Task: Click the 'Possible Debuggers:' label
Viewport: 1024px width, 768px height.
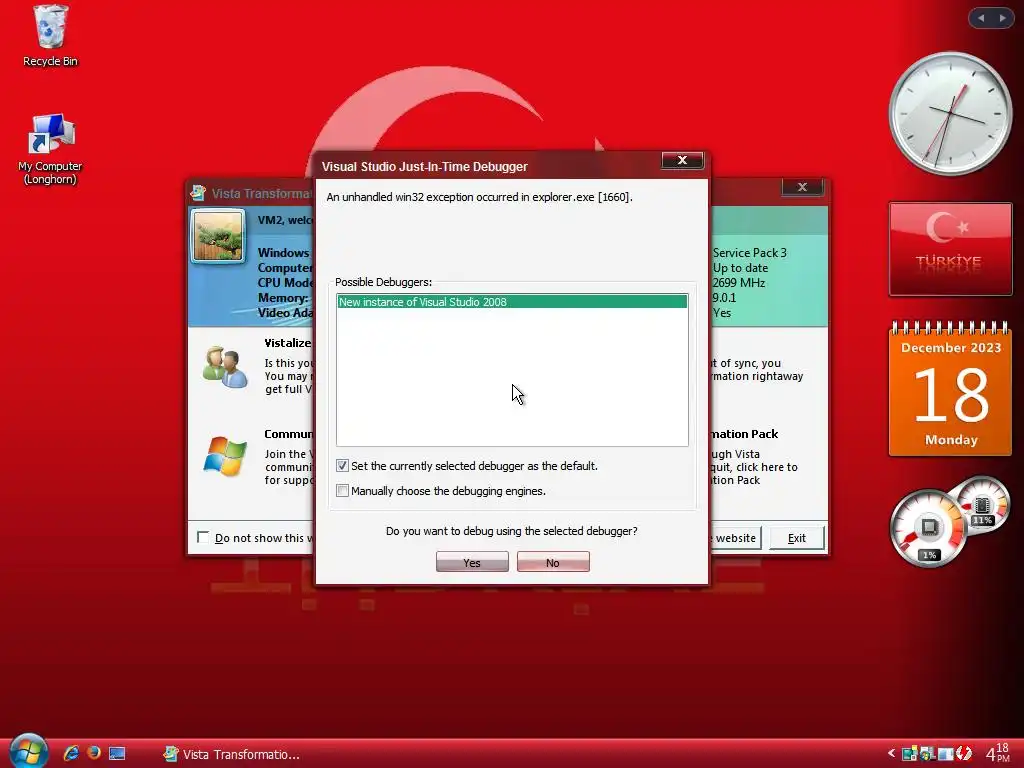Action: [x=383, y=282]
